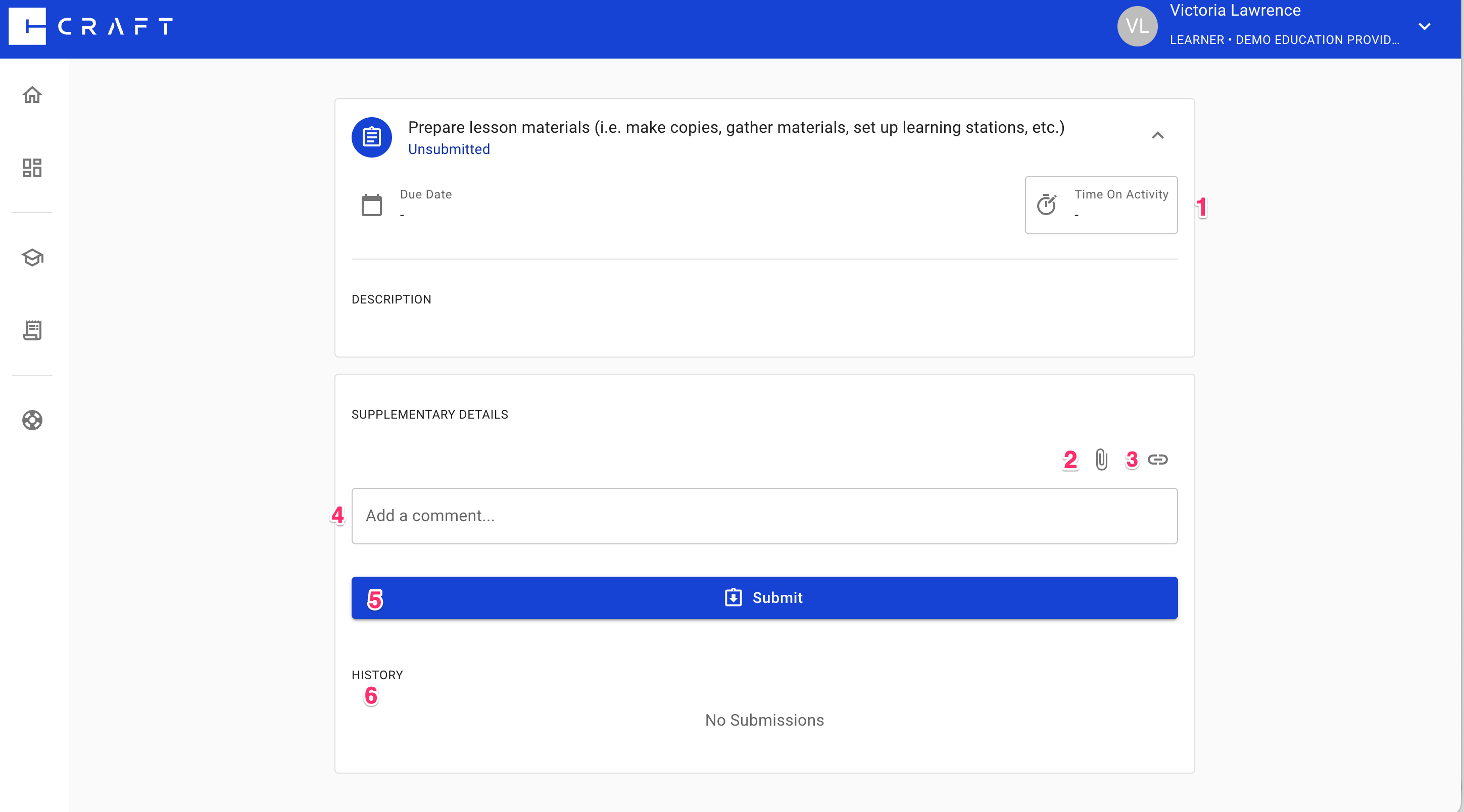1464x812 pixels.
Task: Open the Home icon in sidebar
Action: click(32, 95)
